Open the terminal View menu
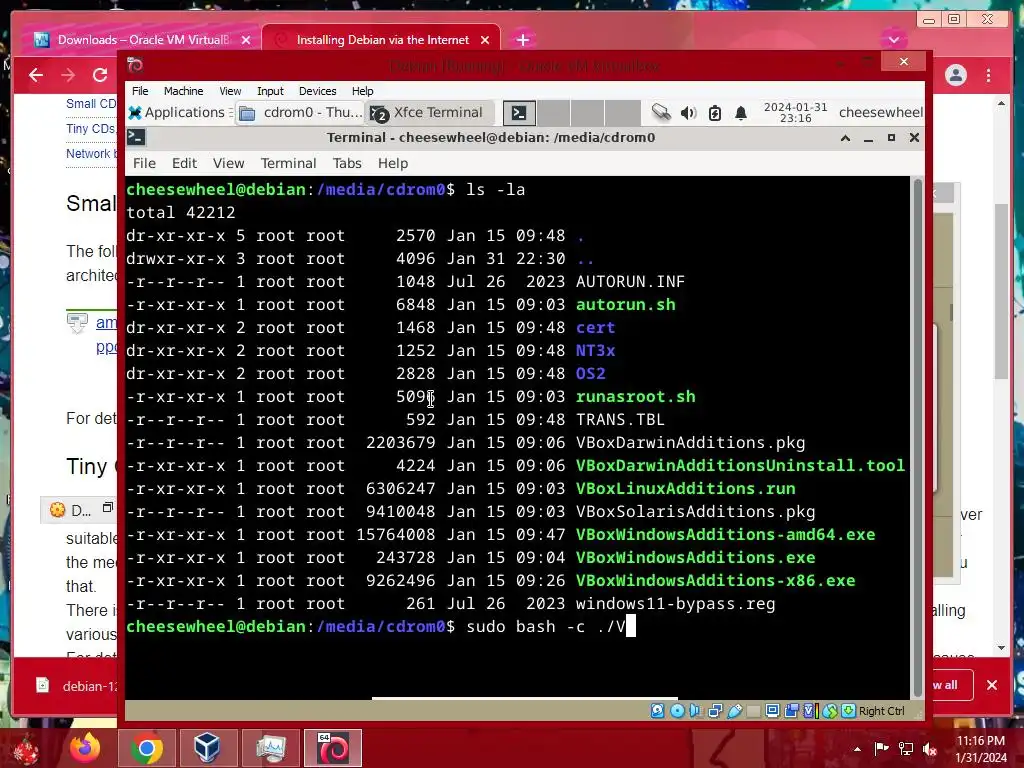 tap(229, 163)
